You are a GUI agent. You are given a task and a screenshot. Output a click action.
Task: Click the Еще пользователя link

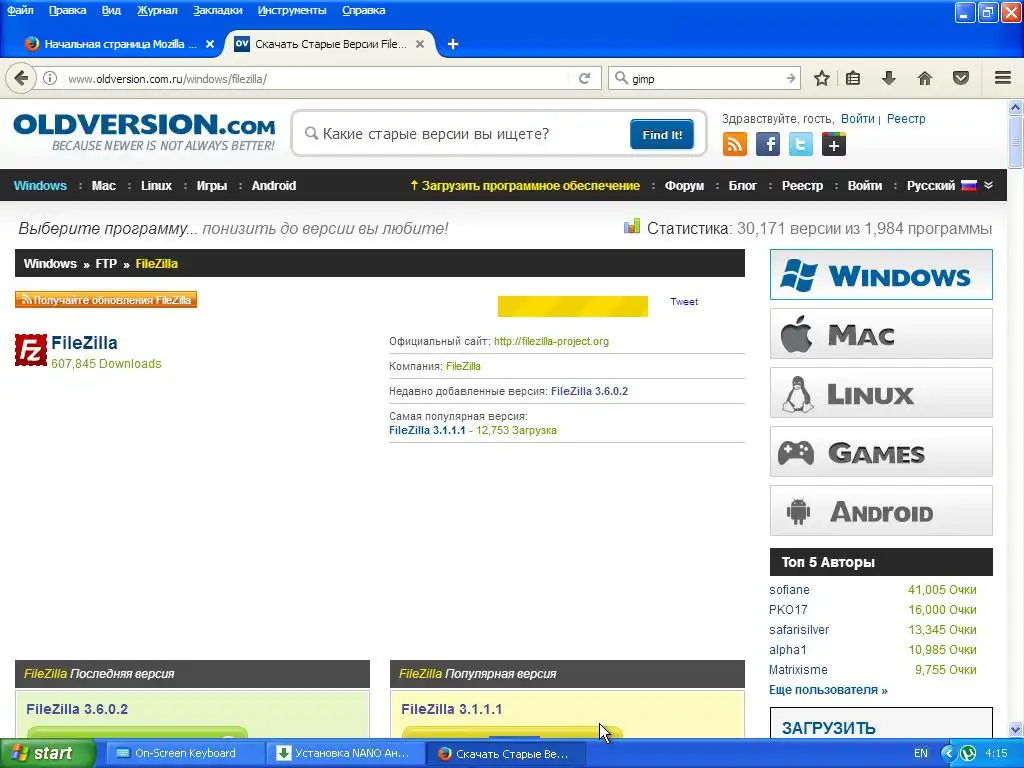click(828, 690)
